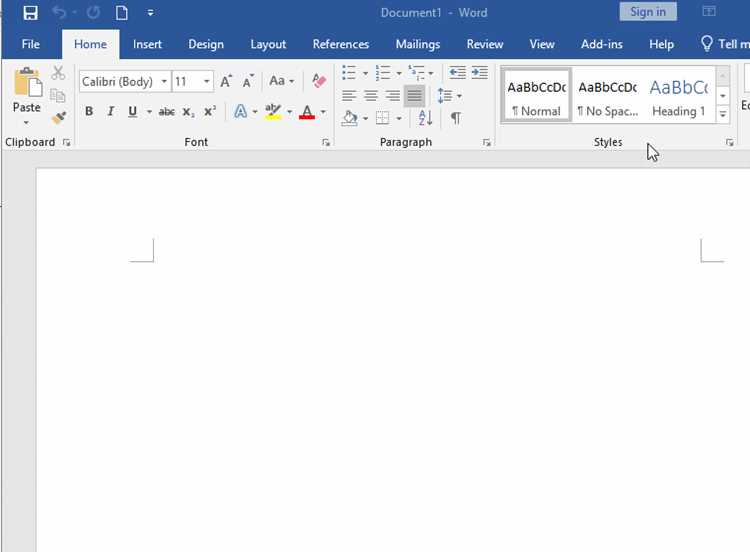Click the Save icon in title bar
The height and width of the screenshot is (552, 750).
tap(30, 12)
